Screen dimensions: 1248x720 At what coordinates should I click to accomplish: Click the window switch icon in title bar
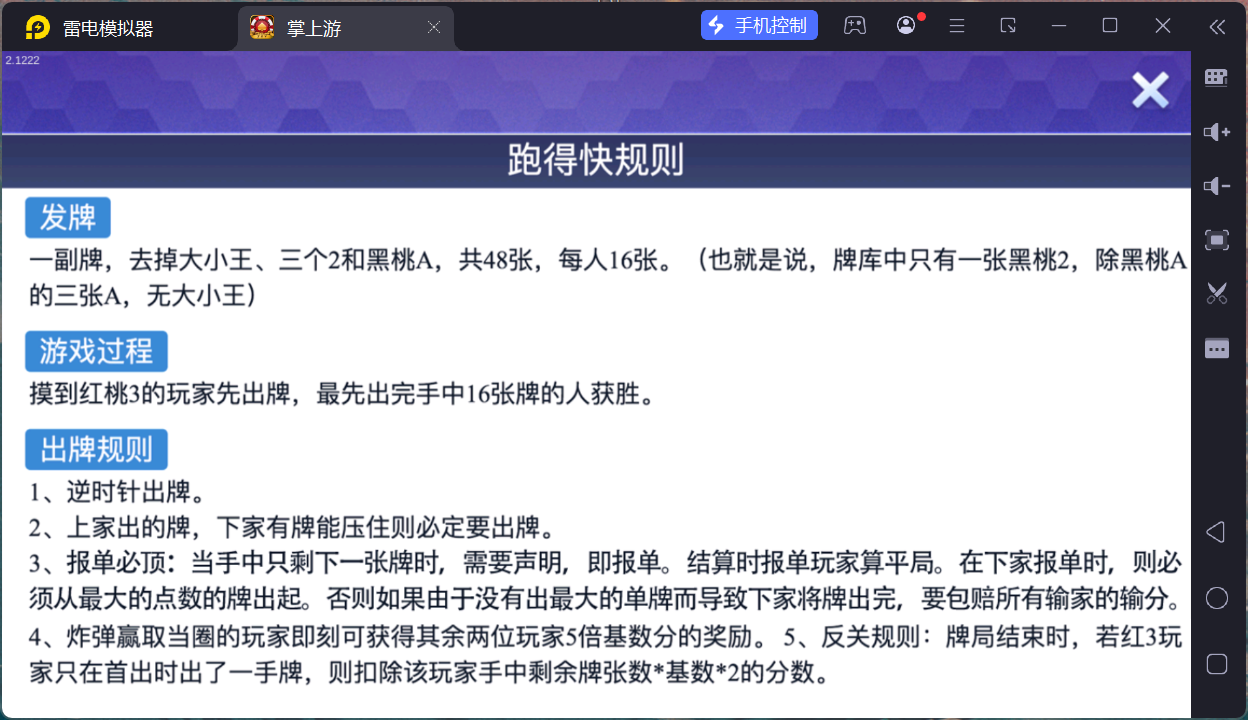(x=1008, y=25)
